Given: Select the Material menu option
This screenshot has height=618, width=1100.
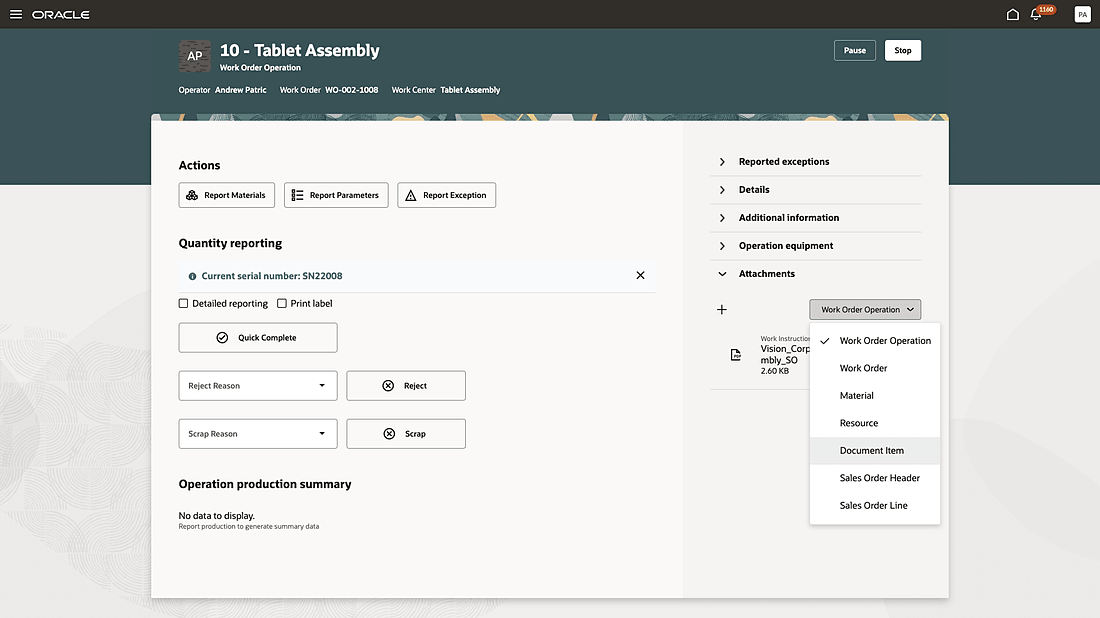Looking at the screenshot, I should [x=875, y=396].
